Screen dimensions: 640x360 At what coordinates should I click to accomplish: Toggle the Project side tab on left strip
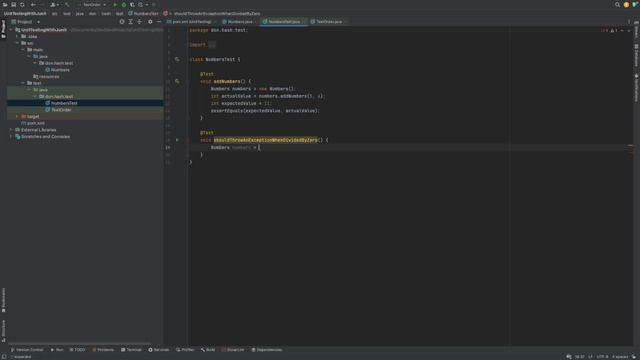tap(3, 29)
